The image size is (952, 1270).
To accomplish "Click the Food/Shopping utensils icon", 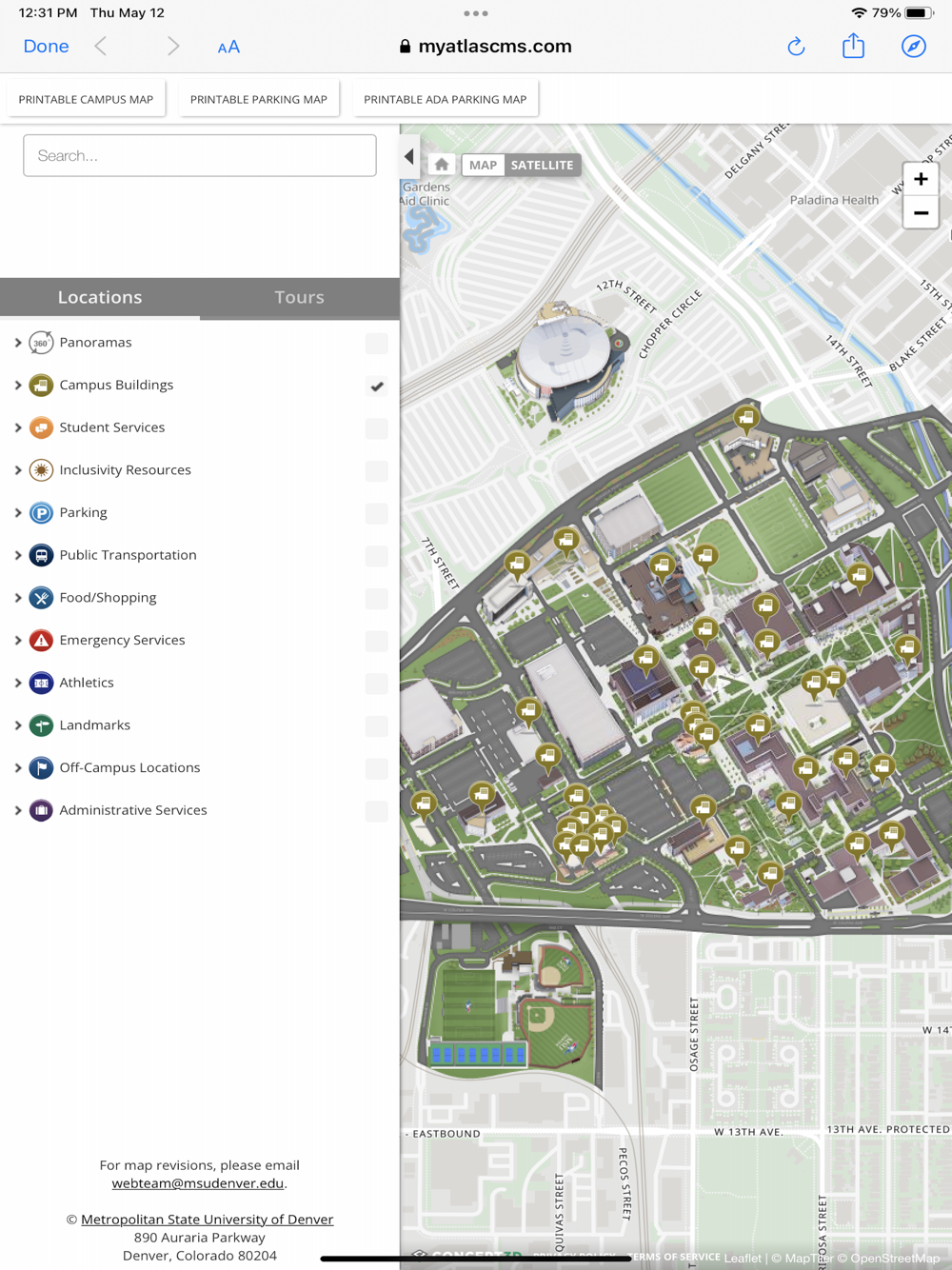I will tap(41, 598).
